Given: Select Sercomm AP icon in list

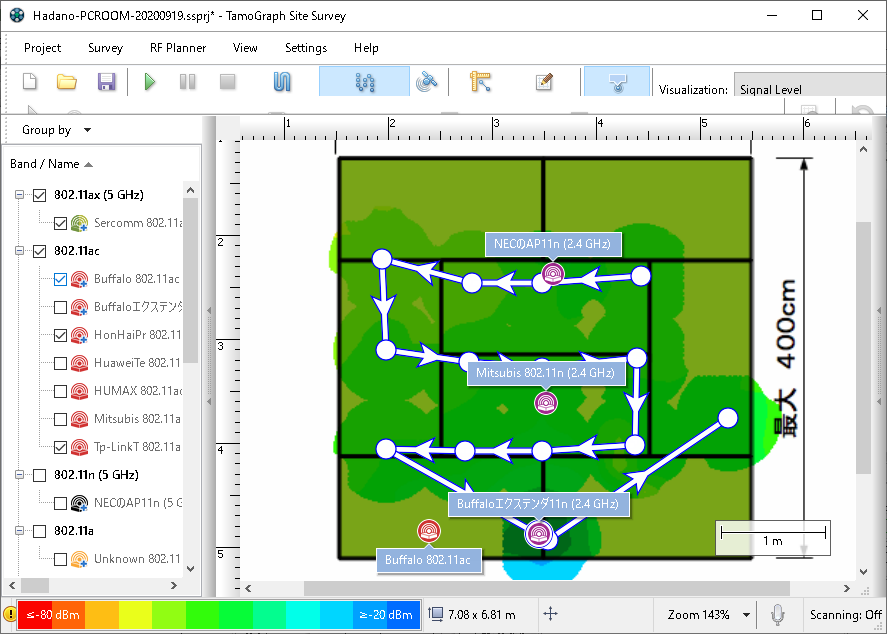Looking at the screenshot, I should (x=79, y=223).
